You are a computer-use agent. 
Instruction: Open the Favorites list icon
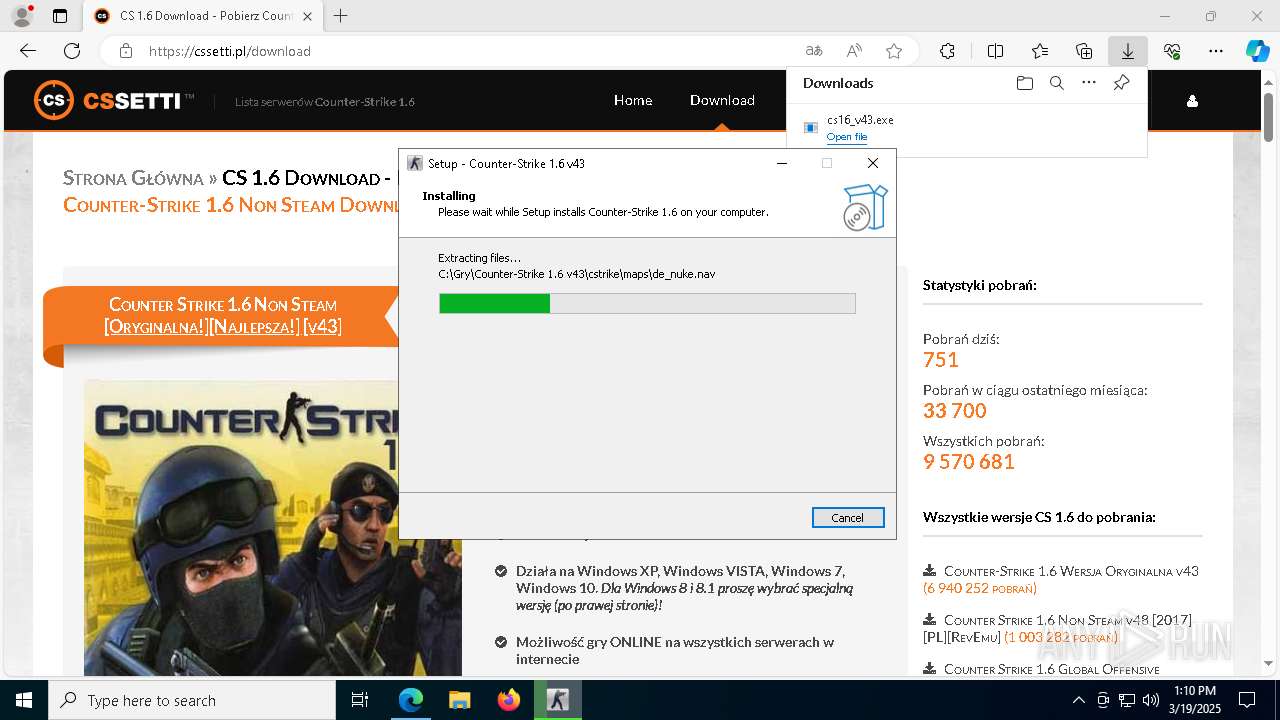1040,51
